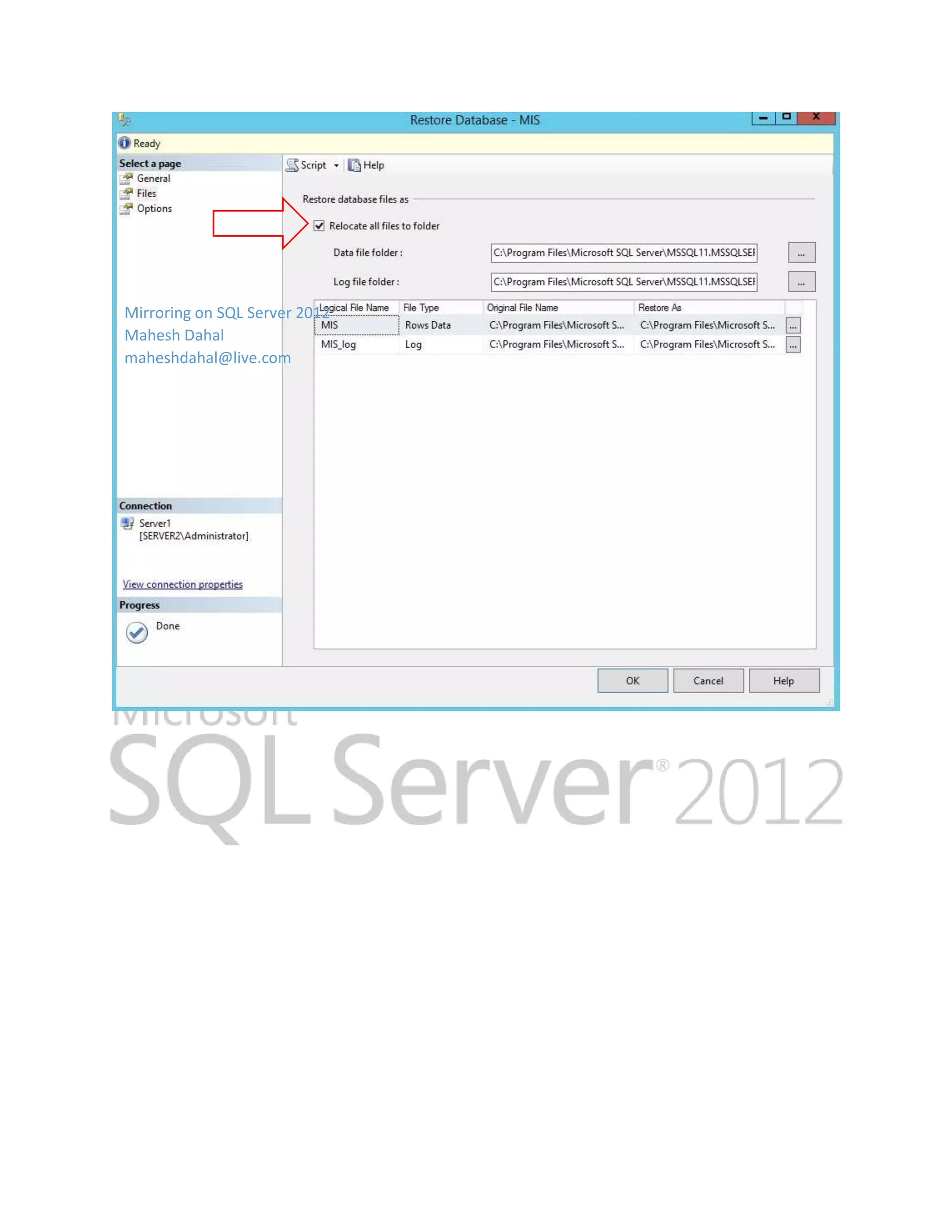The image size is (952, 1232).
Task: Open the General page
Action: pos(153,178)
